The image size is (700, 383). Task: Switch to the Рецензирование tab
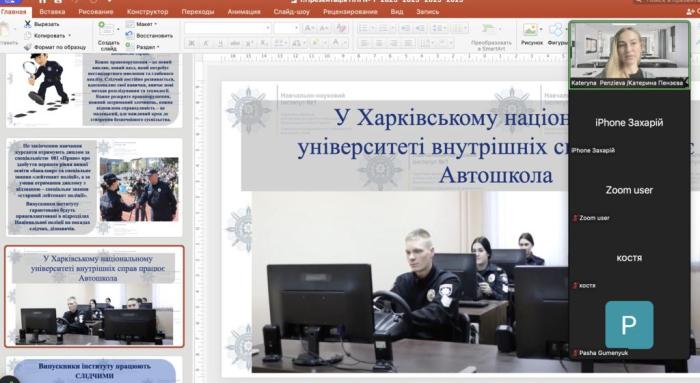point(350,12)
